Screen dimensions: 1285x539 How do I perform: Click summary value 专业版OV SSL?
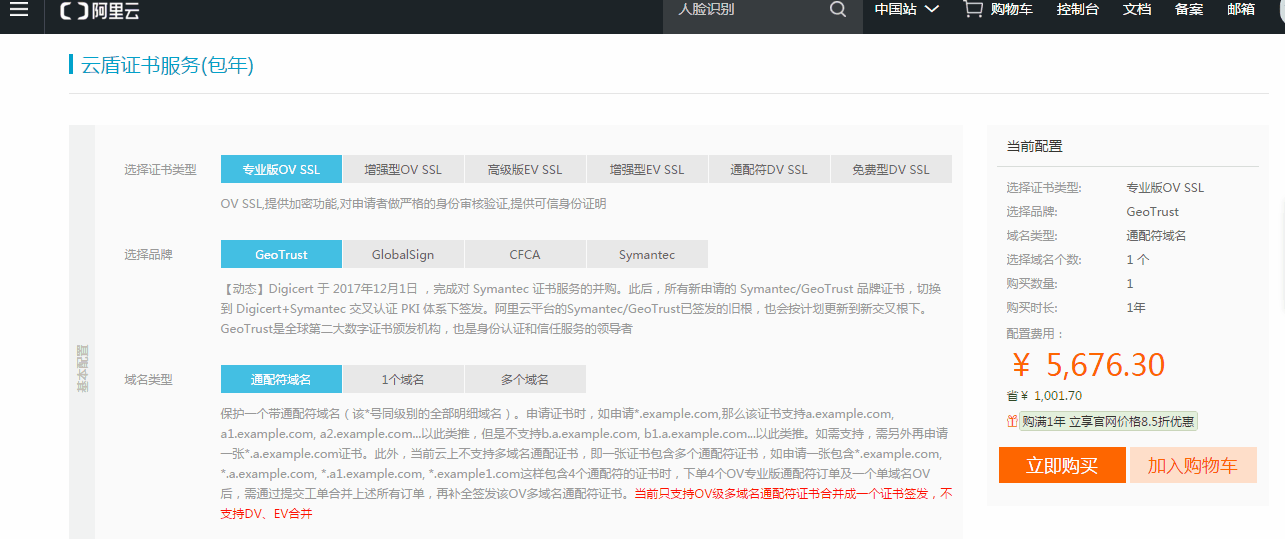pos(1165,187)
